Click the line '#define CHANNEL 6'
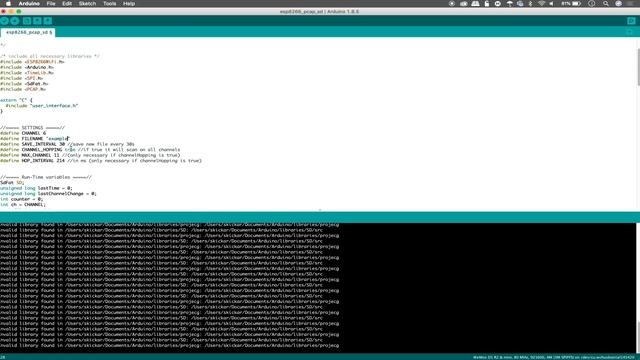Viewport: 640px width, 360px height. click(23, 133)
